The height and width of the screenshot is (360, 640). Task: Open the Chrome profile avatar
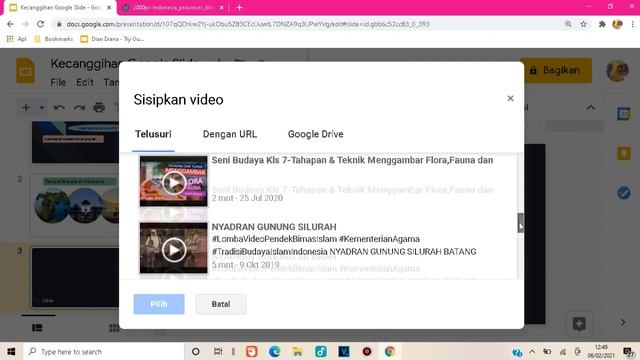(x=617, y=24)
